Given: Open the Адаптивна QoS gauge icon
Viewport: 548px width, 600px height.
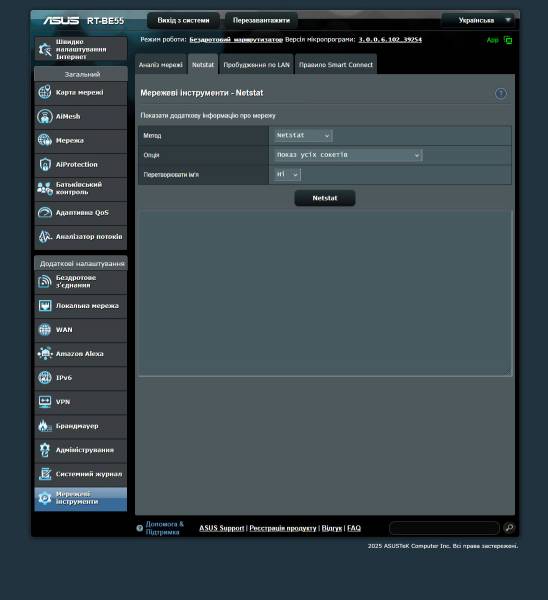Looking at the screenshot, I should 45,212.
